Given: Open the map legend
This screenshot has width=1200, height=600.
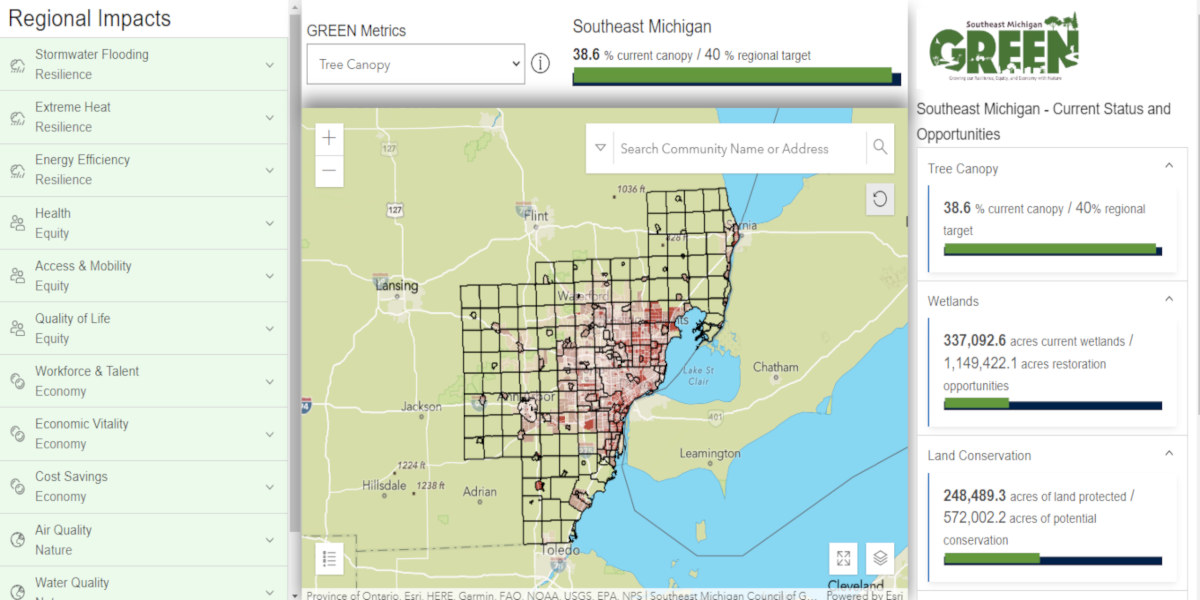Looking at the screenshot, I should click(x=329, y=557).
